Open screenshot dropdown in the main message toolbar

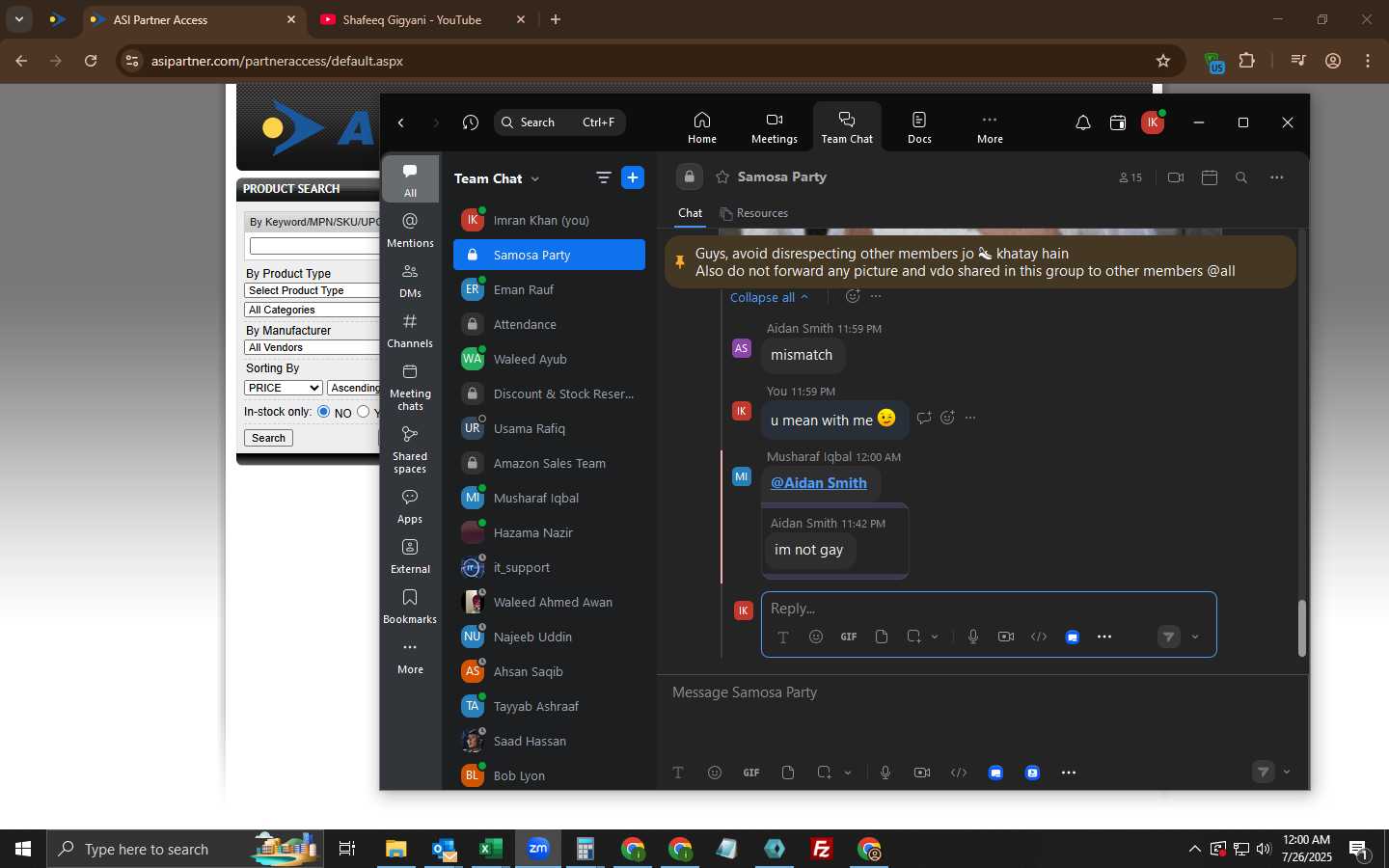848,773
